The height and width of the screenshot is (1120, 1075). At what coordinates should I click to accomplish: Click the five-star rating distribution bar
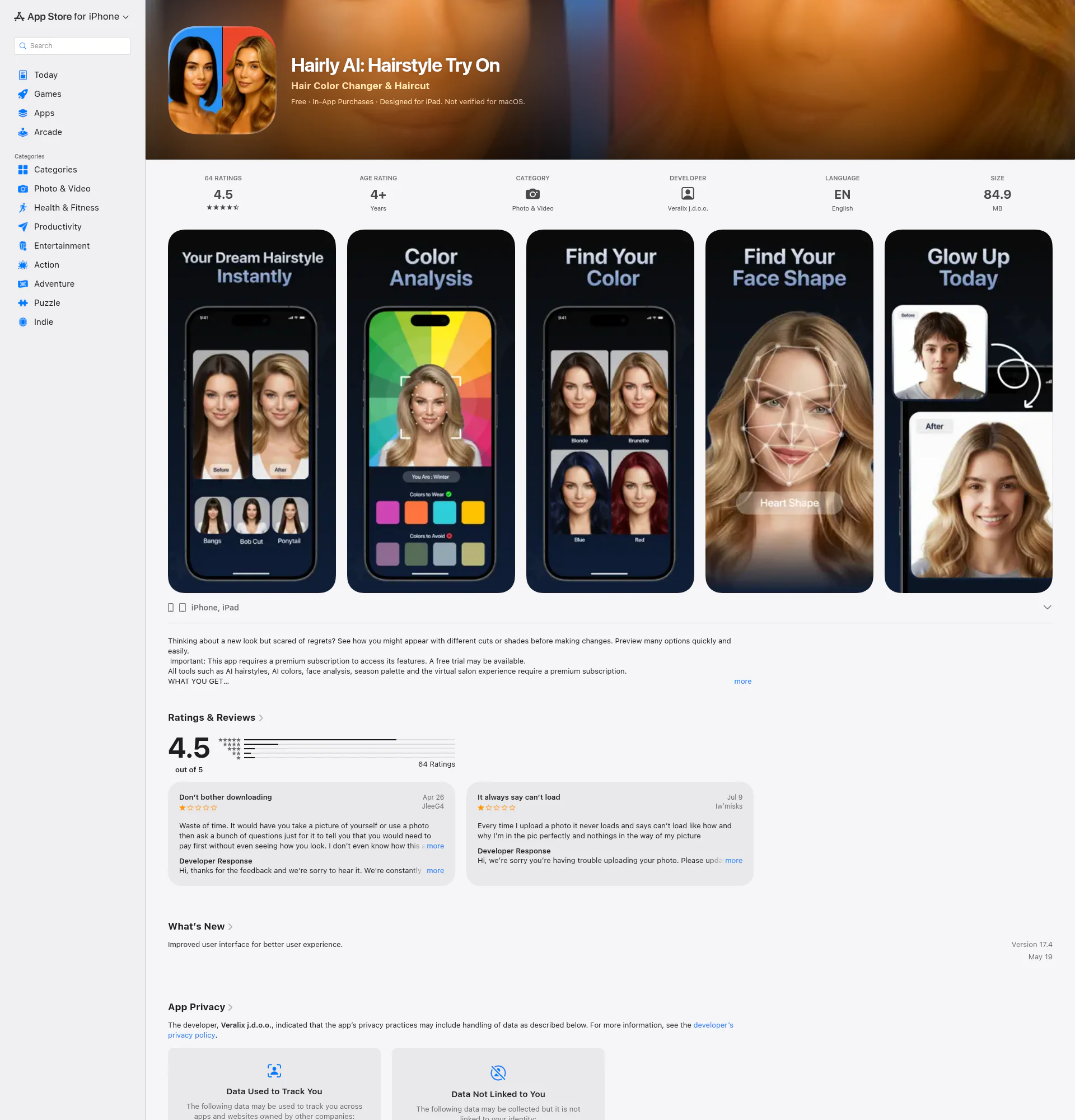pos(349,740)
